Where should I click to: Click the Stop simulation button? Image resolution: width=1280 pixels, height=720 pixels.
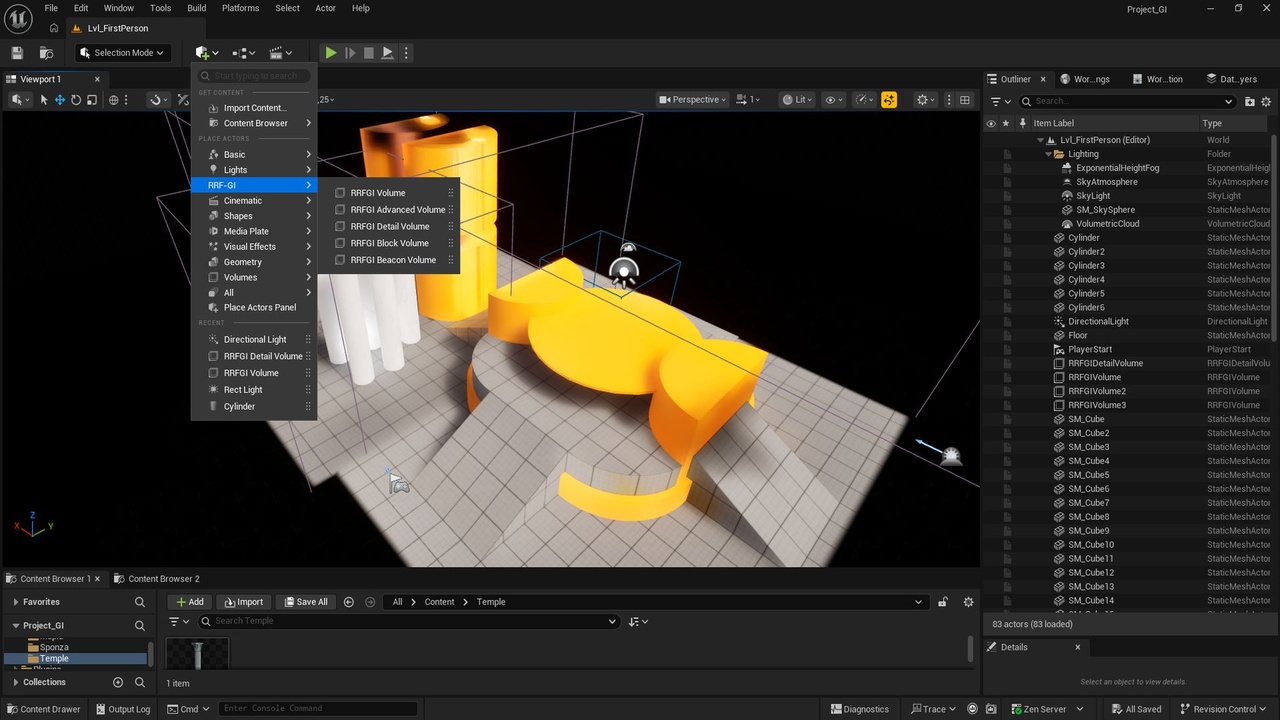click(368, 53)
